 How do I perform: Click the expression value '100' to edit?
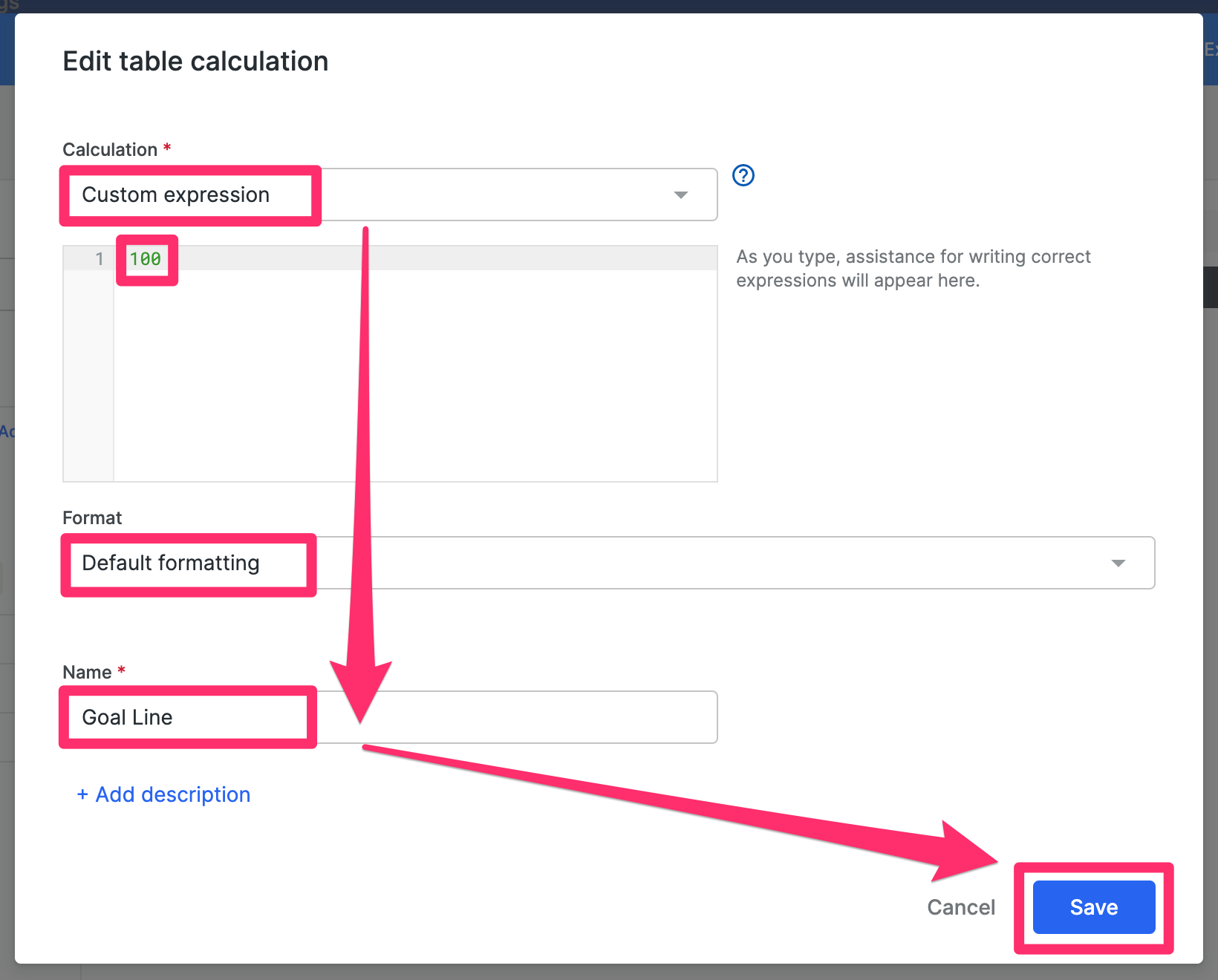(x=146, y=259)
